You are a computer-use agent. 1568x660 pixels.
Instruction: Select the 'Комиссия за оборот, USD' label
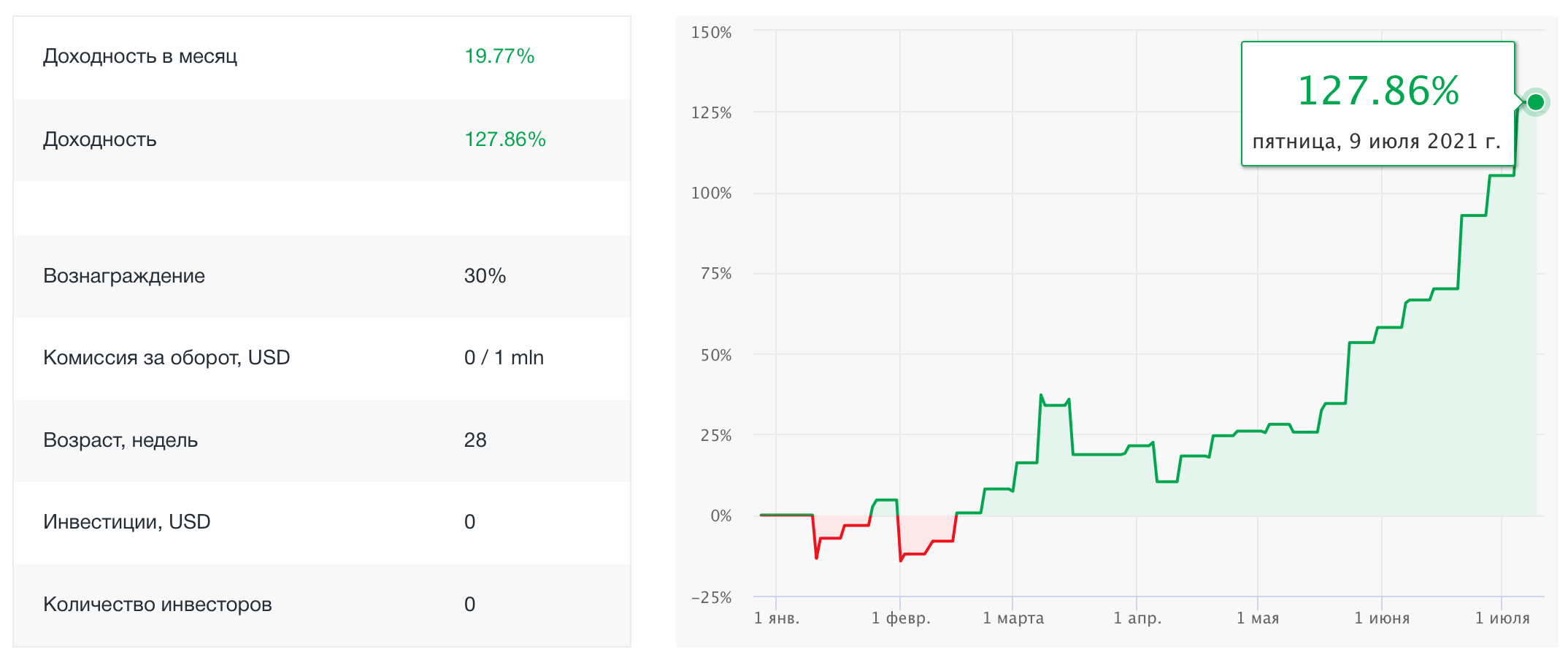(x=166, y=358)
